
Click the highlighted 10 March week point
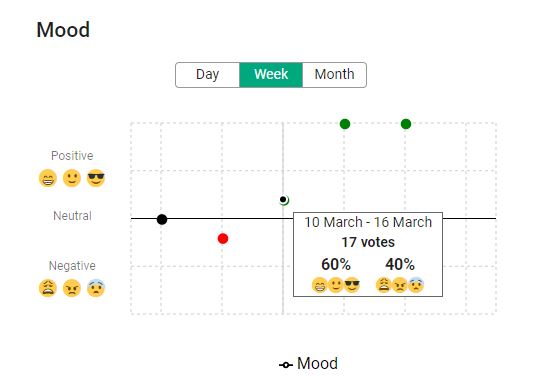coord(284,200)
